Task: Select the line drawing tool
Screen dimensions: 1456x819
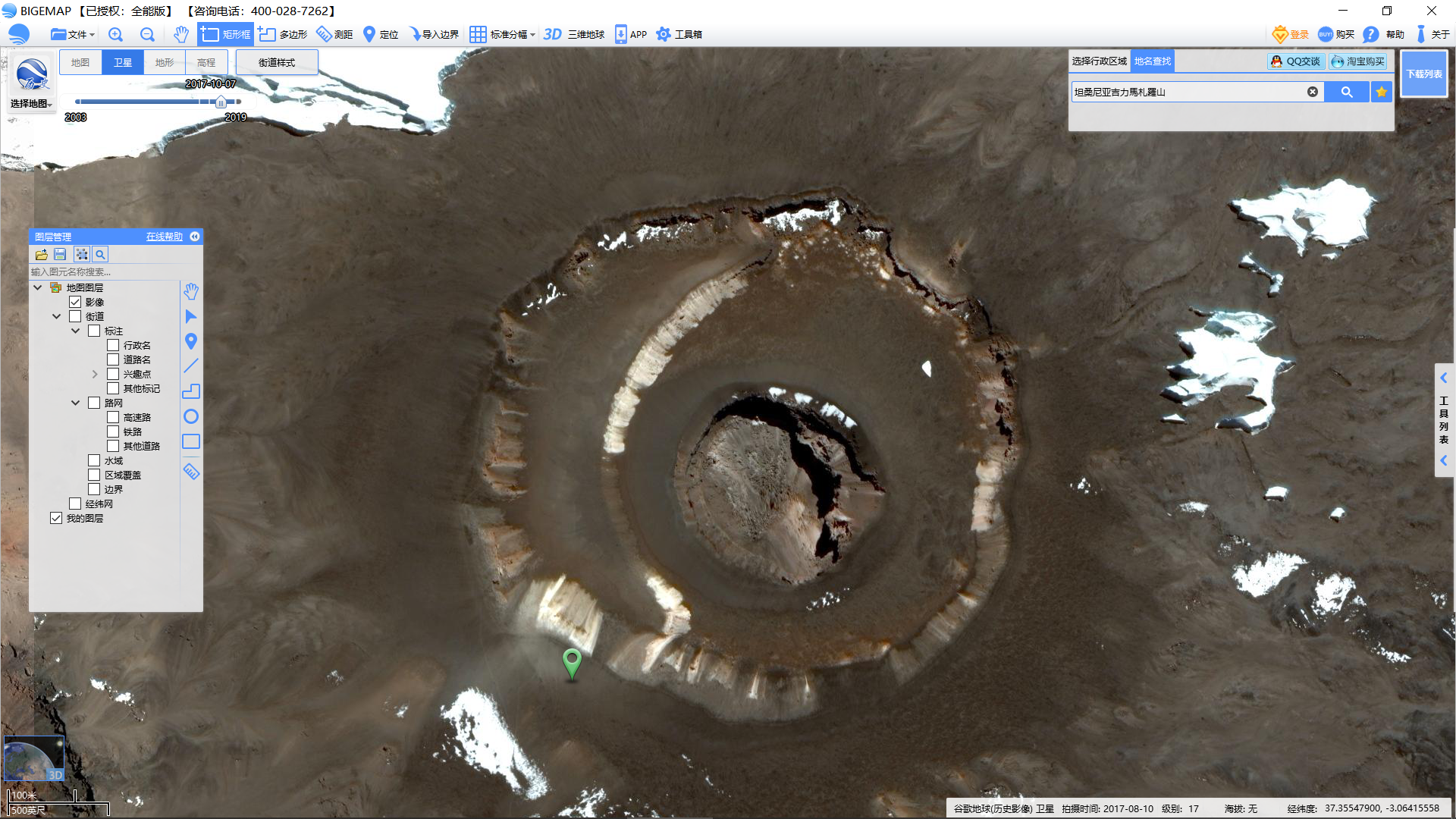Action: [191, 366]
